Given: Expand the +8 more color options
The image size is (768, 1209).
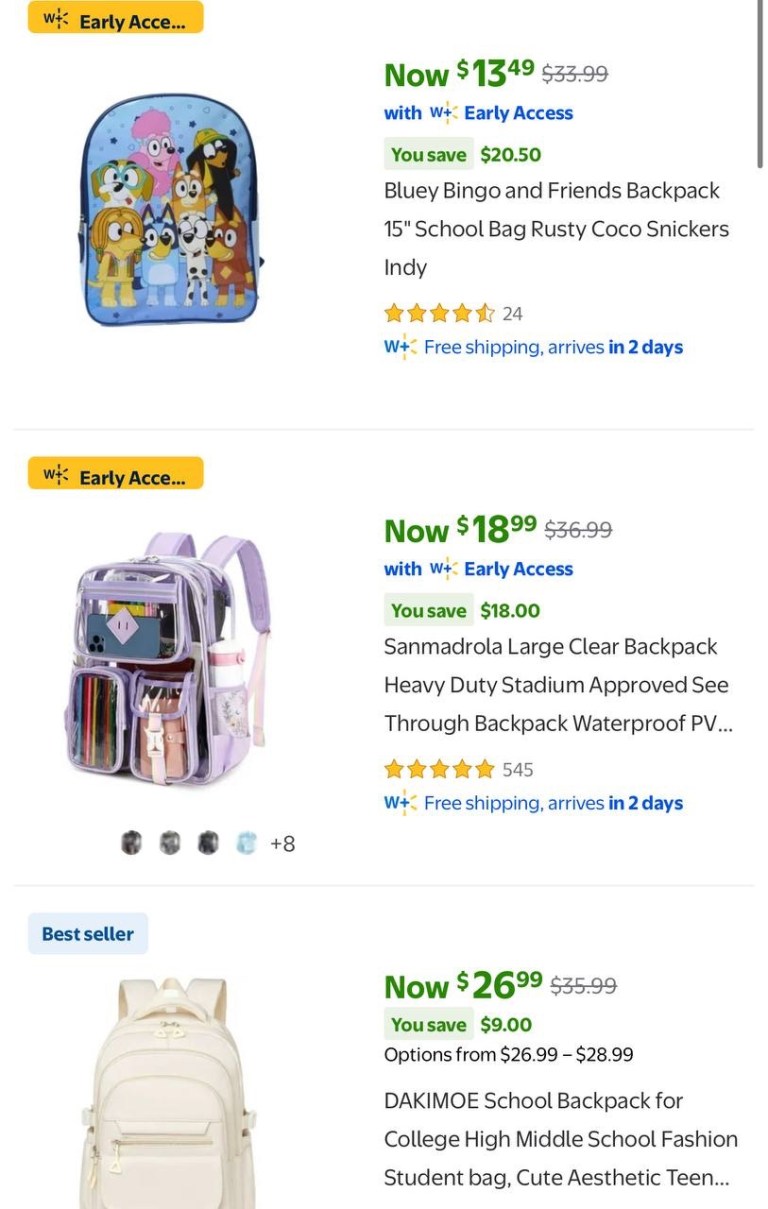Looking at the screenshot, I should pos(283,844).
